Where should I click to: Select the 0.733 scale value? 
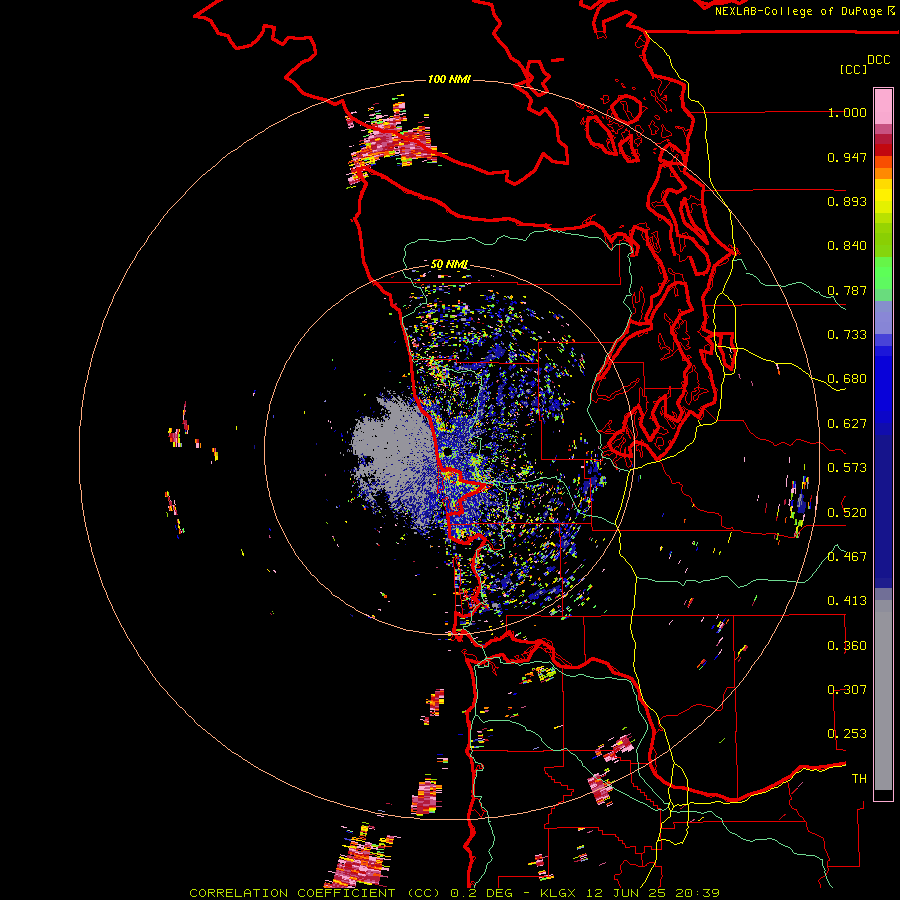click(847, 335)
